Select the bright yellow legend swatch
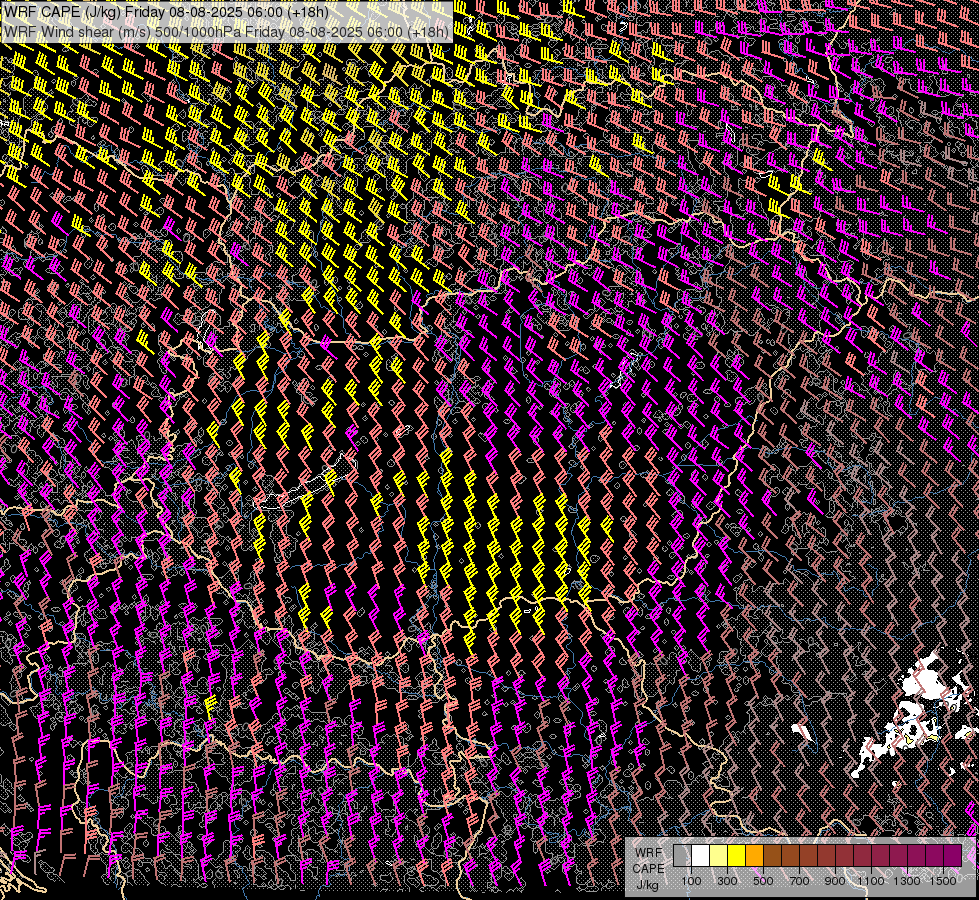 [736, 856]
